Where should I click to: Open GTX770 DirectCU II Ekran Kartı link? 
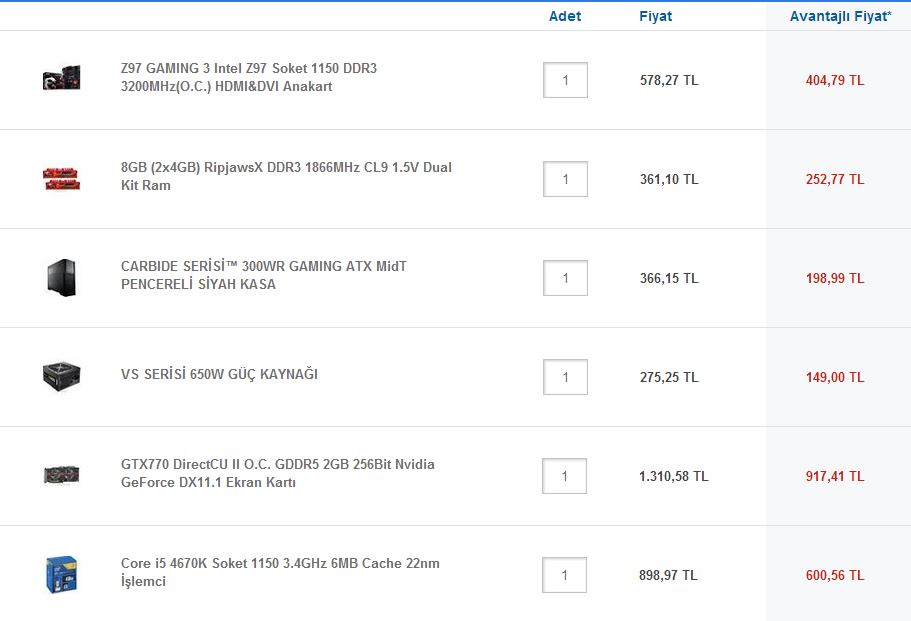pyautogui.click(x=277, y=473)
